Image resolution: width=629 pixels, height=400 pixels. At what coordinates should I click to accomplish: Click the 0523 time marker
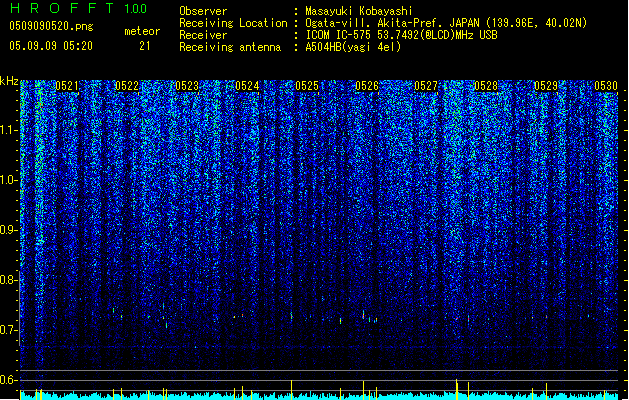pos(187,86)
